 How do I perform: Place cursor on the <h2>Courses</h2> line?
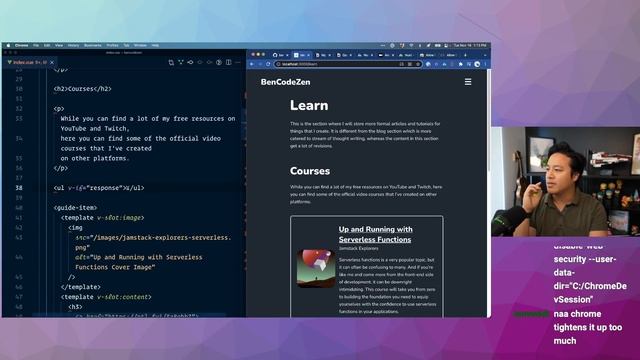pos(82,89)
